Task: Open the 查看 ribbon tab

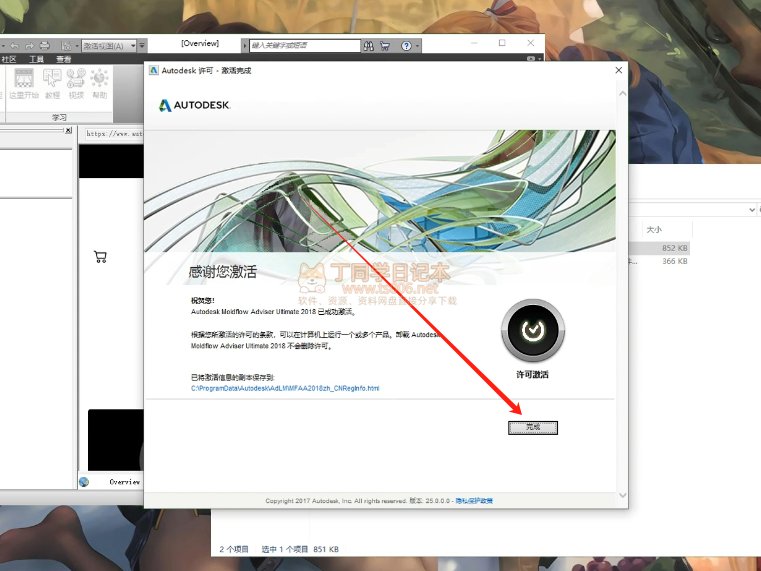Action: coord(64,59)
